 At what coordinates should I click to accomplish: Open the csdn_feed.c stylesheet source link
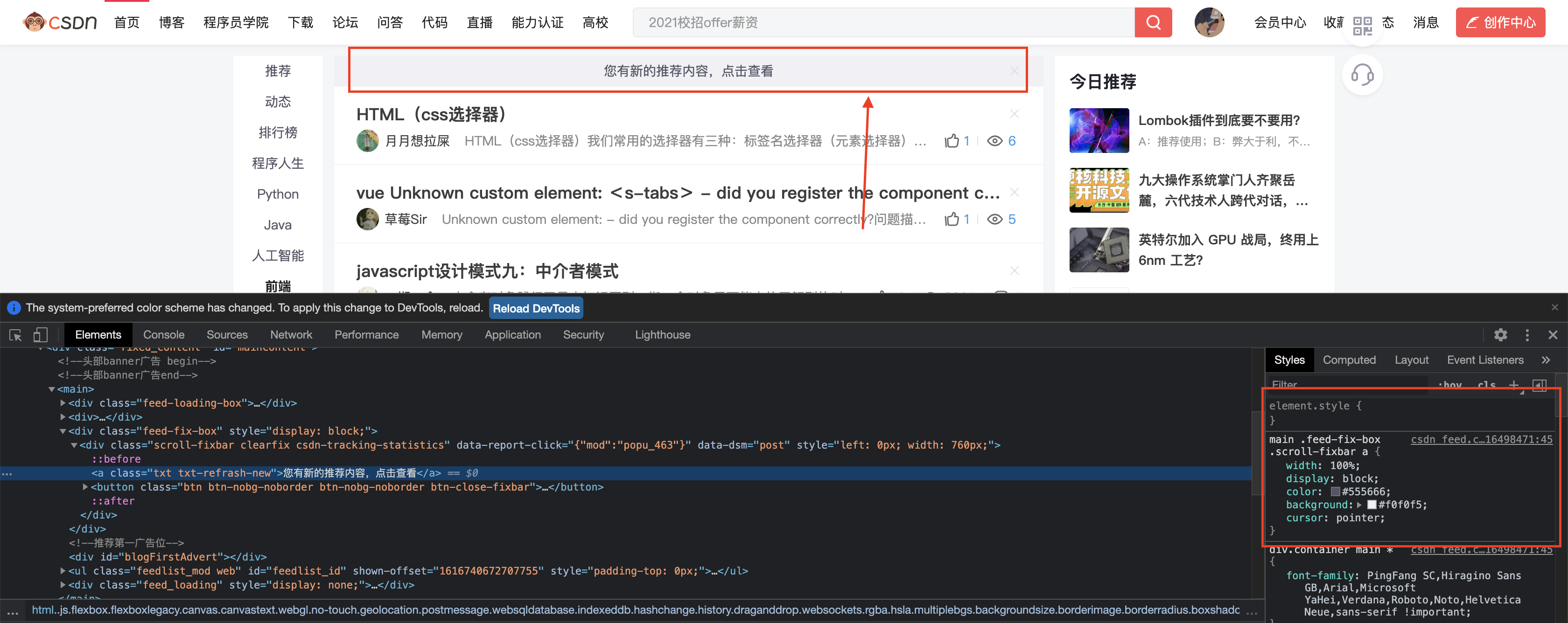click(1480, 439)
